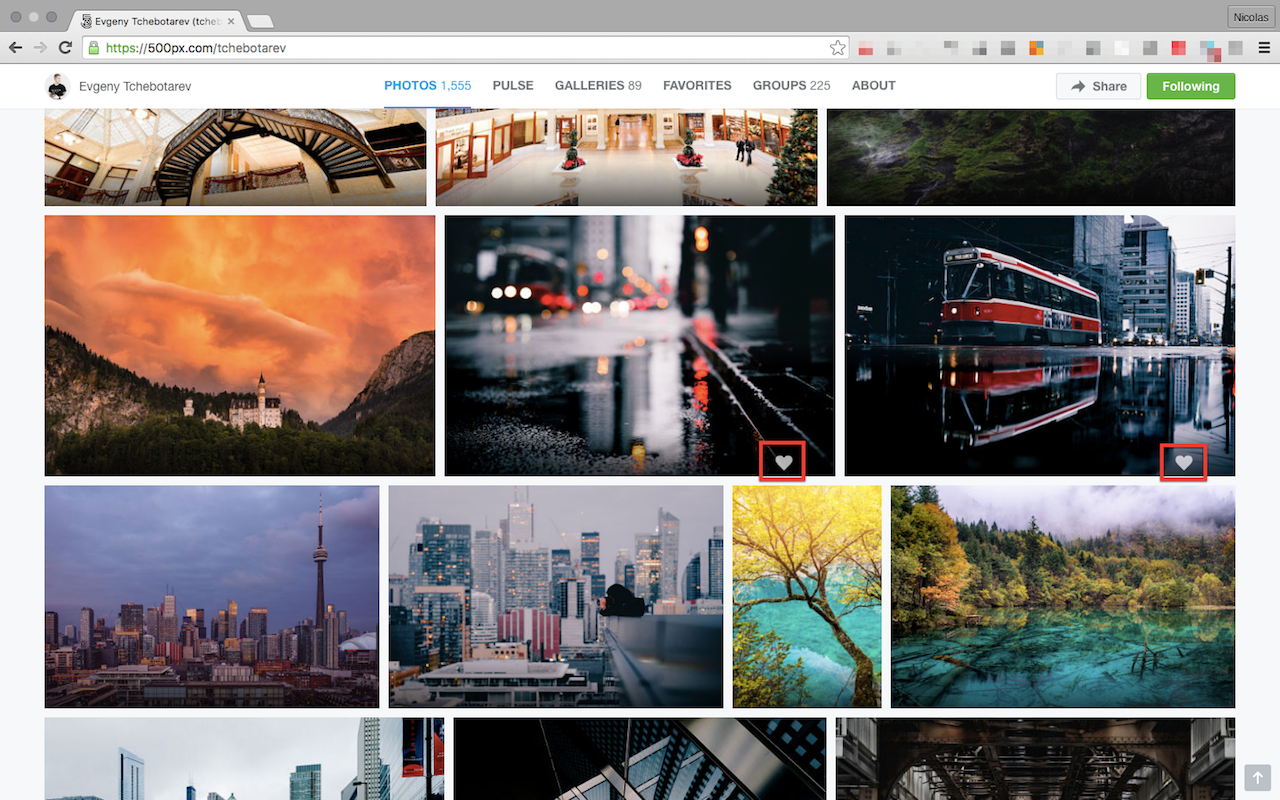Click the 1,555 photos count link
The height and width of the screenshot is (800, 1280).
coord(457,86)
